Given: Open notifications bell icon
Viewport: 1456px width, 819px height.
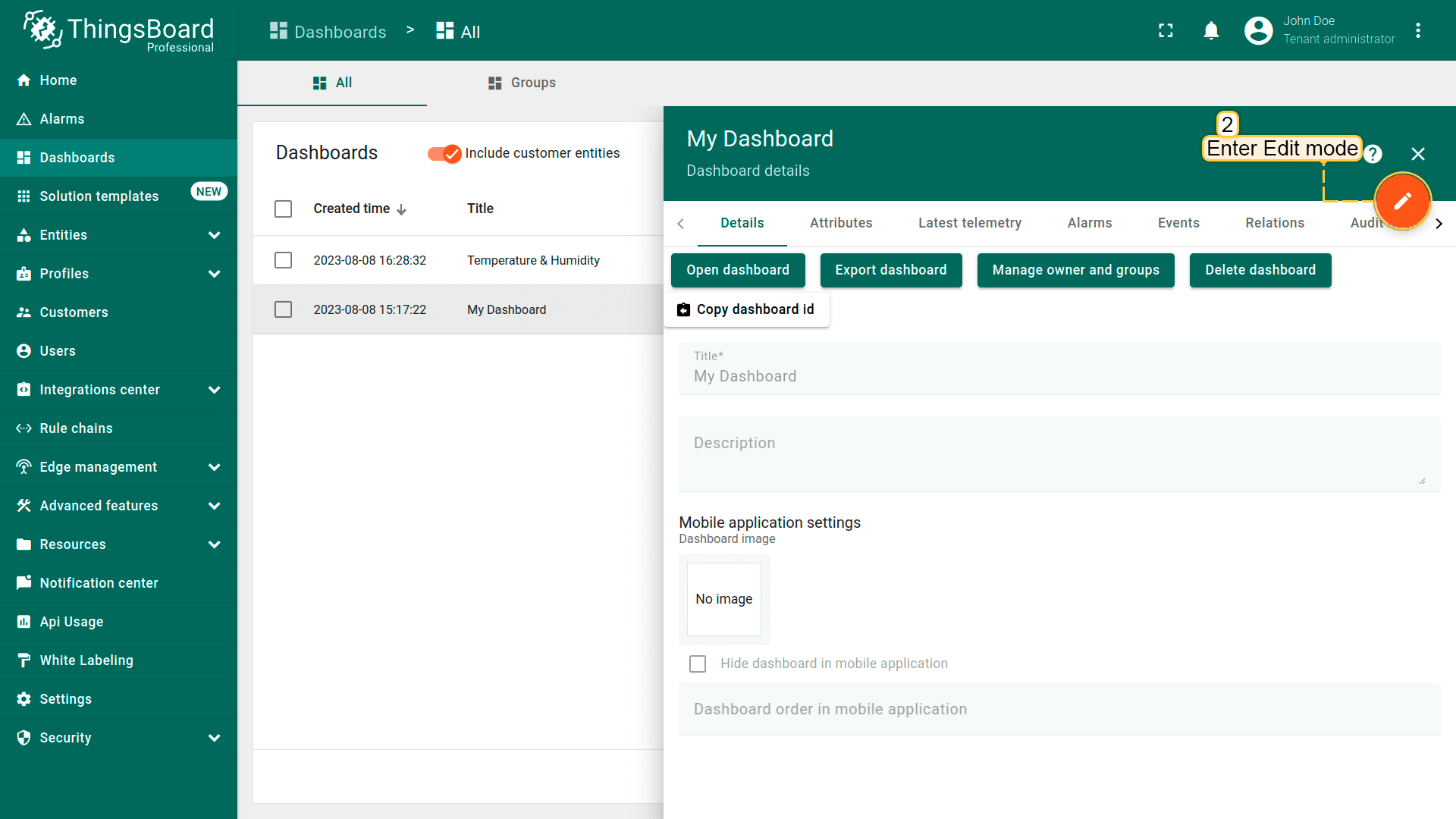Looking at the screenshot, I should click(1211, 30).
